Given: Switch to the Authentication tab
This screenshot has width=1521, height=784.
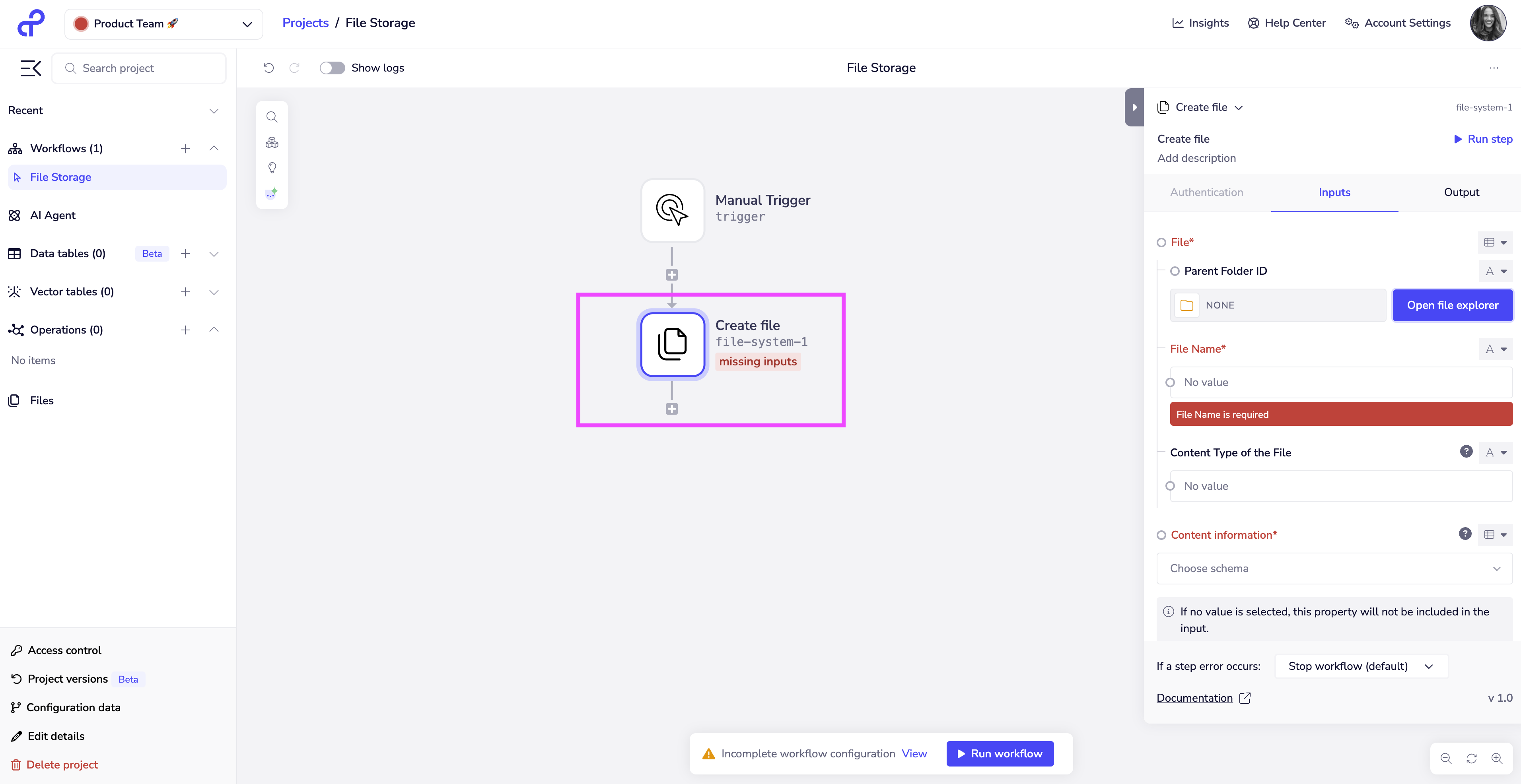Looking at the screenshot, I should tap(1206, 192).
